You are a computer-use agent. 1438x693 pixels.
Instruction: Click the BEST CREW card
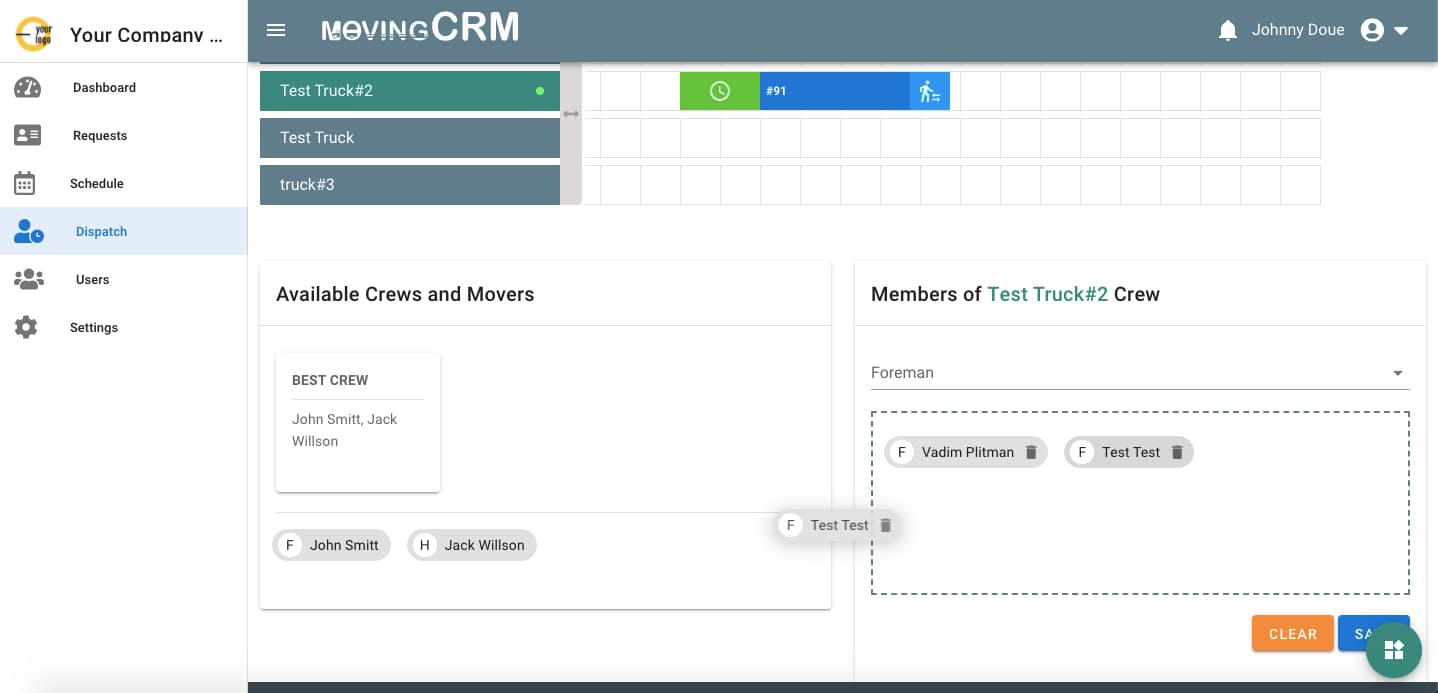358,422
